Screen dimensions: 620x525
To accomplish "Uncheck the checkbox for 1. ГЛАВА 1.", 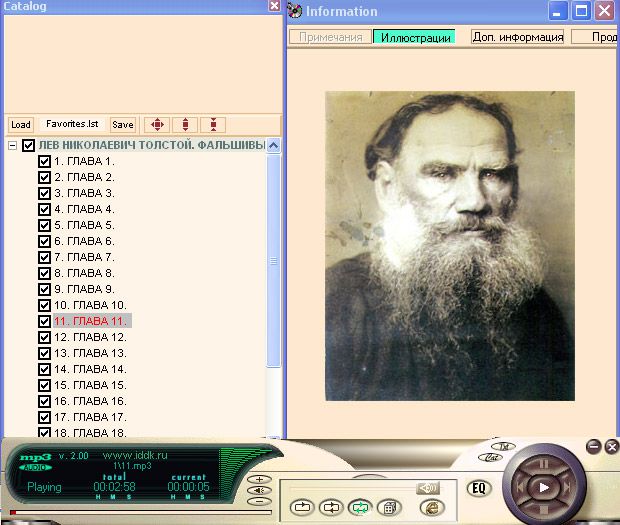I will [44, 161].
